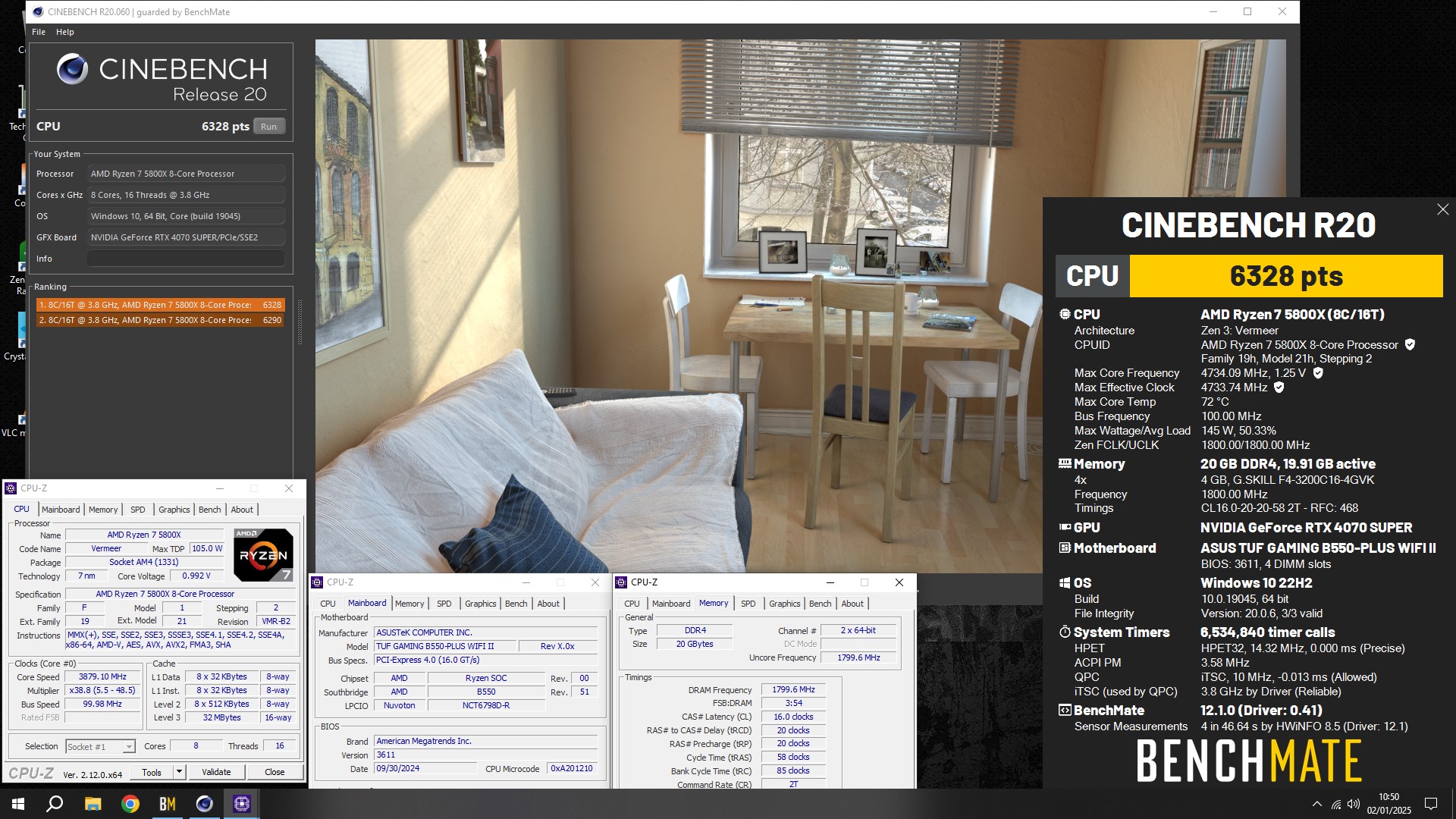Switch to Memory tab in middle CPU-Z window

click(409, 604)
